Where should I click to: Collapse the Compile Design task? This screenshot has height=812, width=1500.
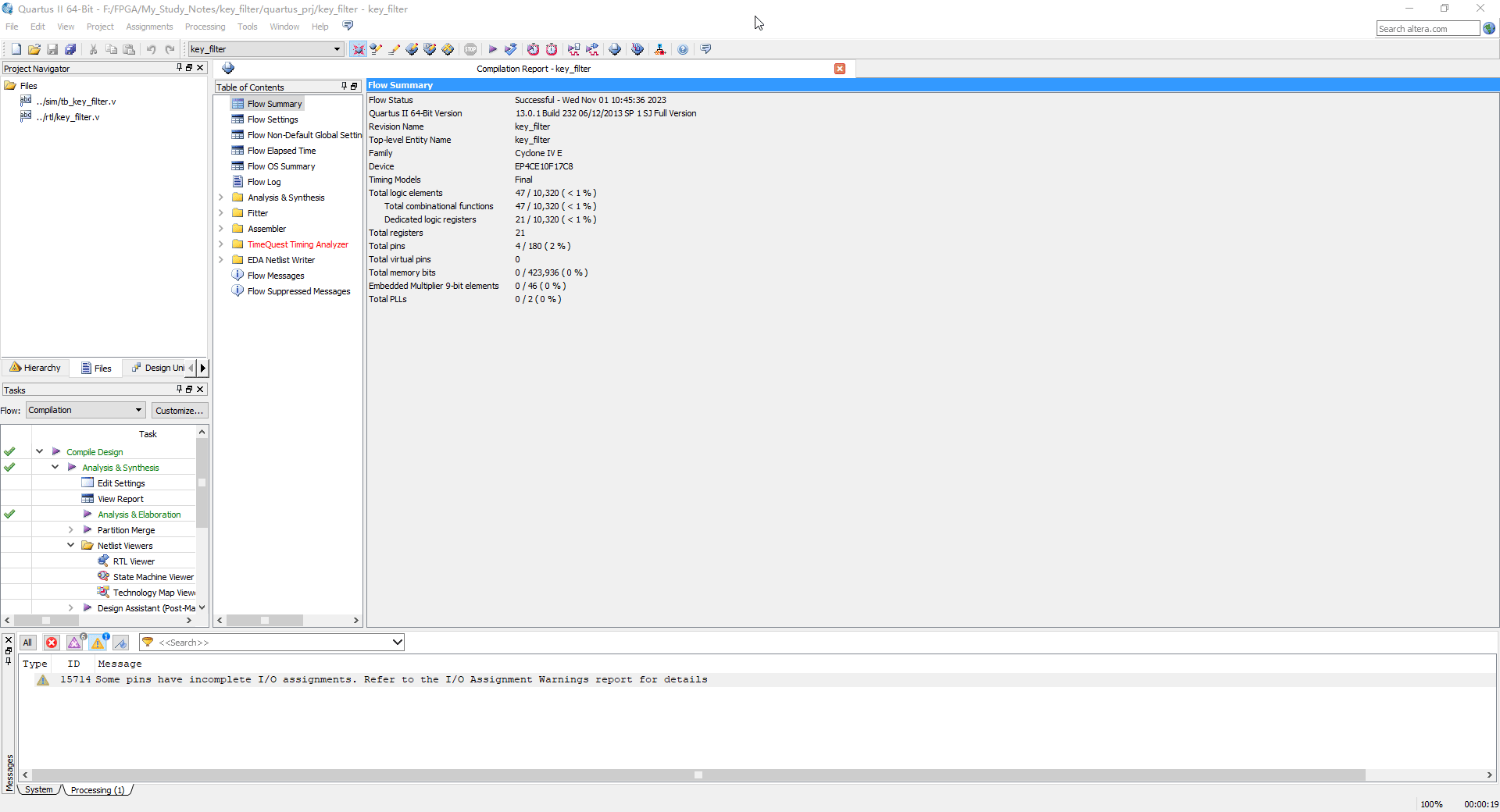(39, 451)
